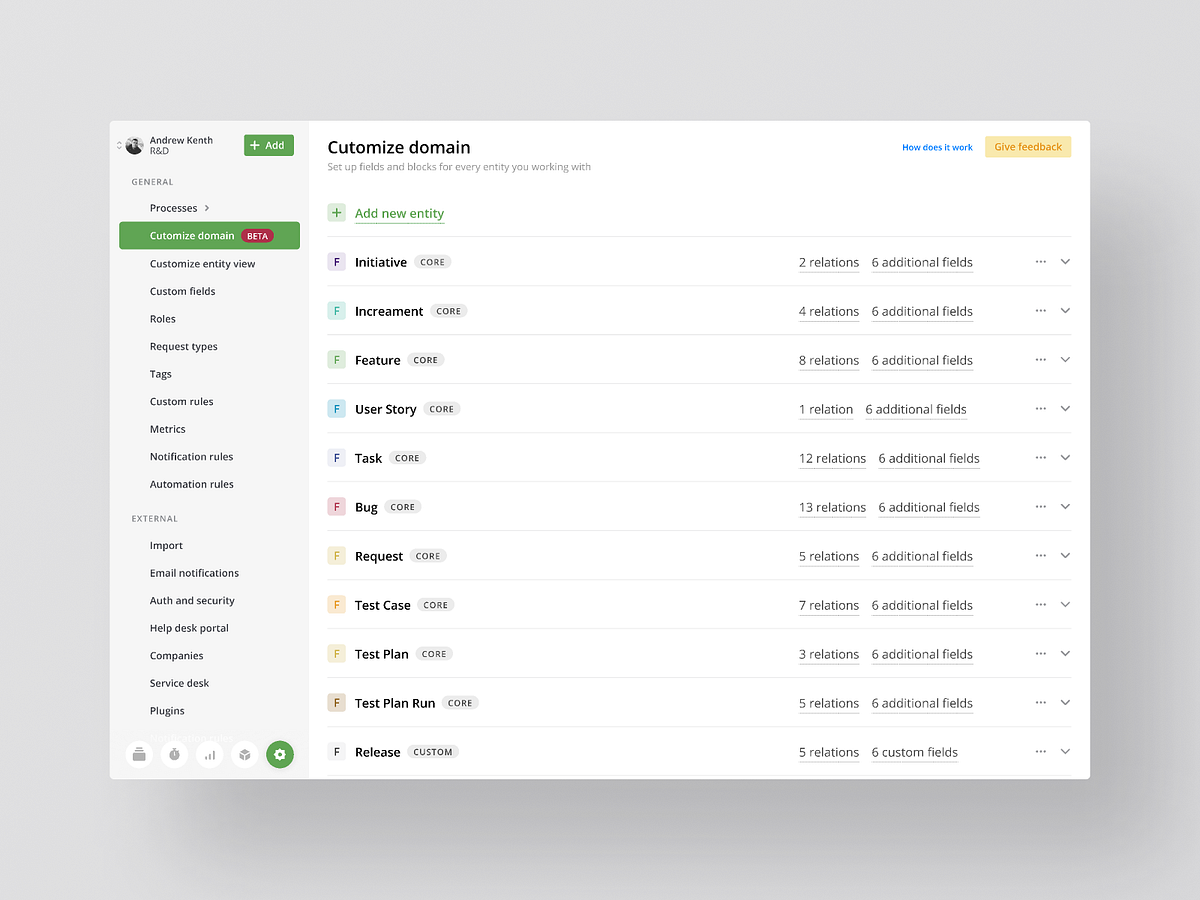1200x900 pixels.
Task: Click the Release entity F icon
Action: pos(336,752)
